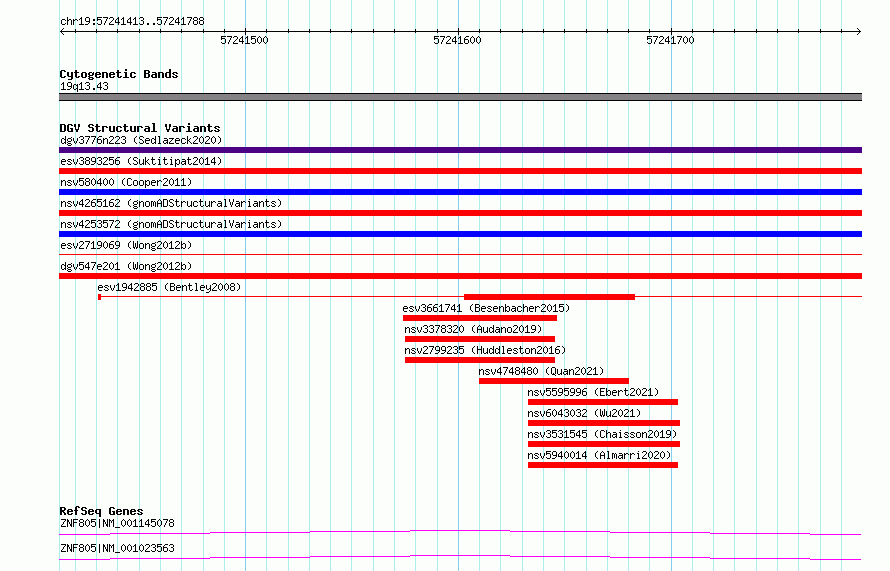Click blue bar under nsv580400 label
890x571 pixels.
[460, 192]
